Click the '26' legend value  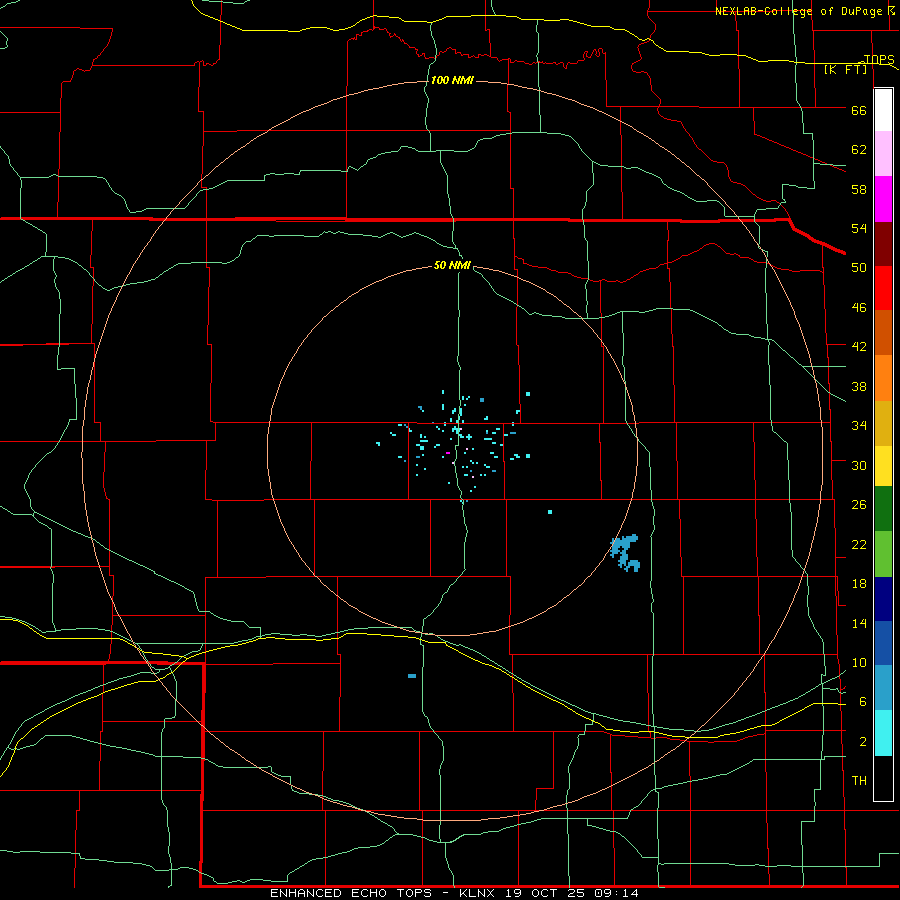(859, 505)
